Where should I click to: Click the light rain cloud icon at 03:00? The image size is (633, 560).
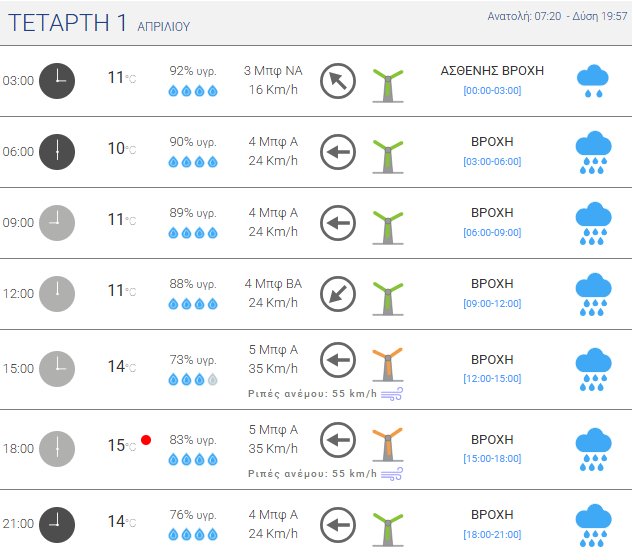tap(593, 81)
